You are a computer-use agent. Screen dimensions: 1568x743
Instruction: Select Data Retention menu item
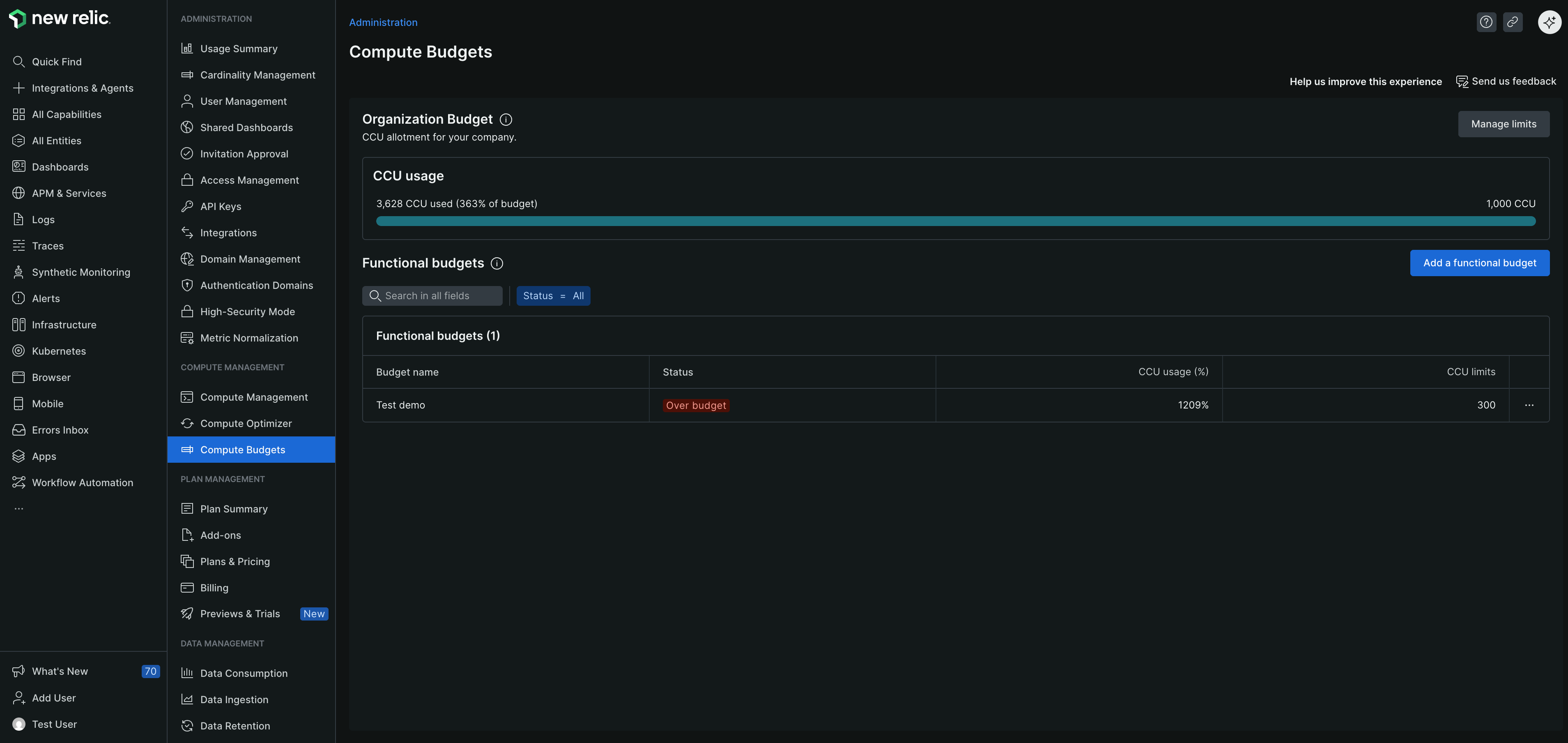click(x=235, y=726)
